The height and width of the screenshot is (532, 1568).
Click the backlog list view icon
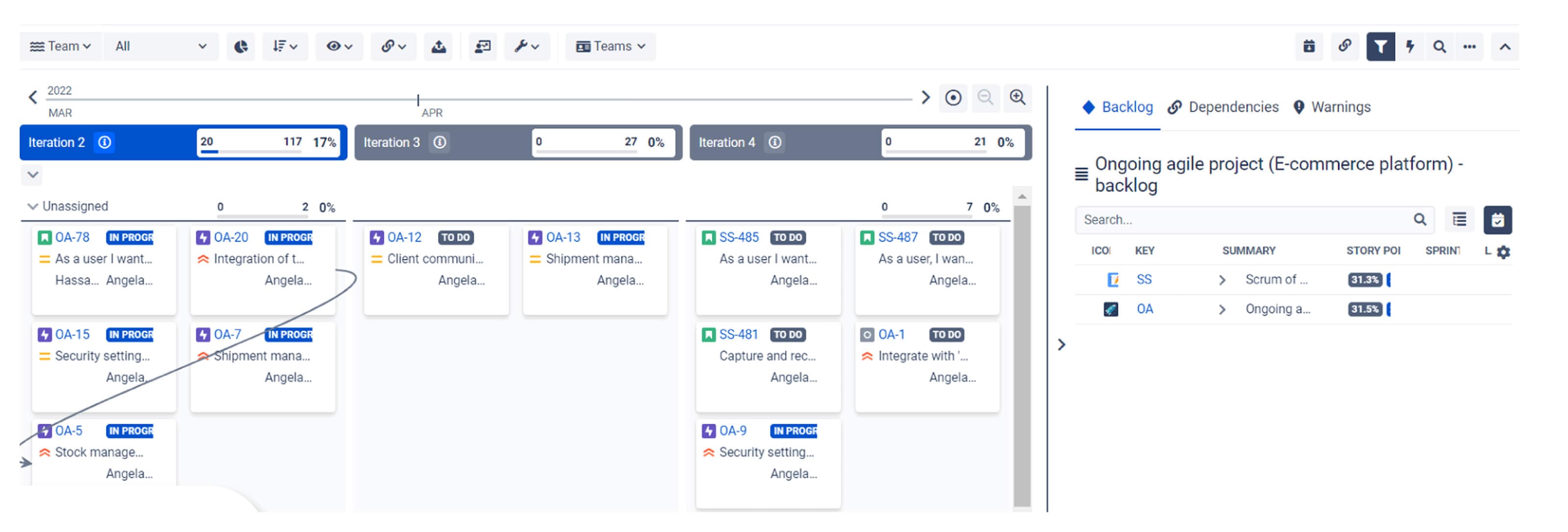[x=1459, y=220]
